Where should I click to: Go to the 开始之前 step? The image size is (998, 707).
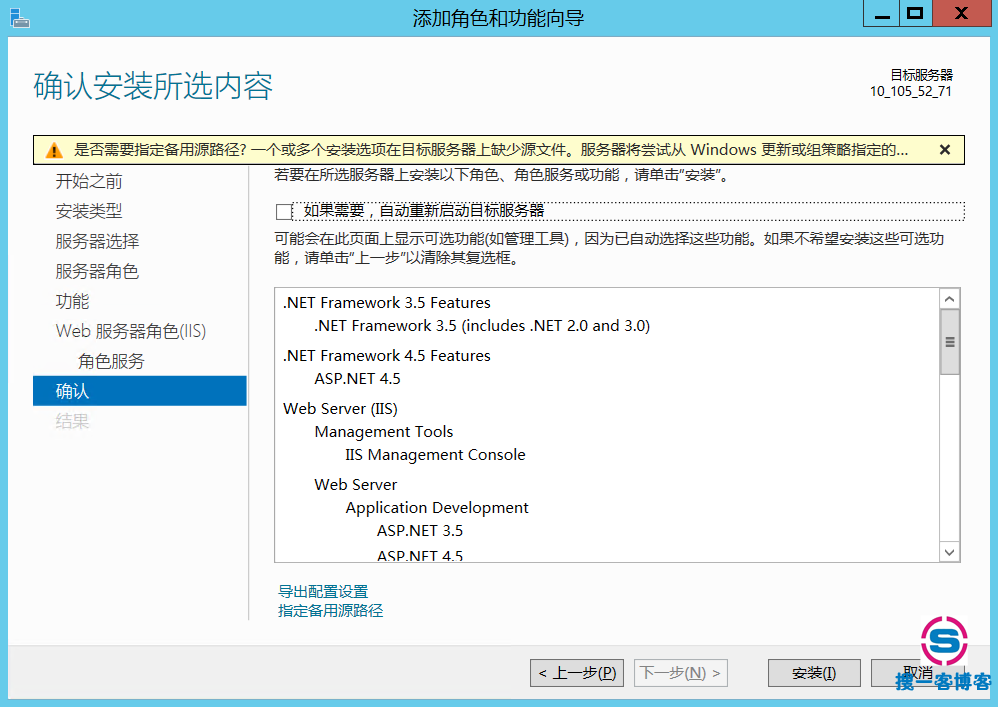tap(89, 181)
